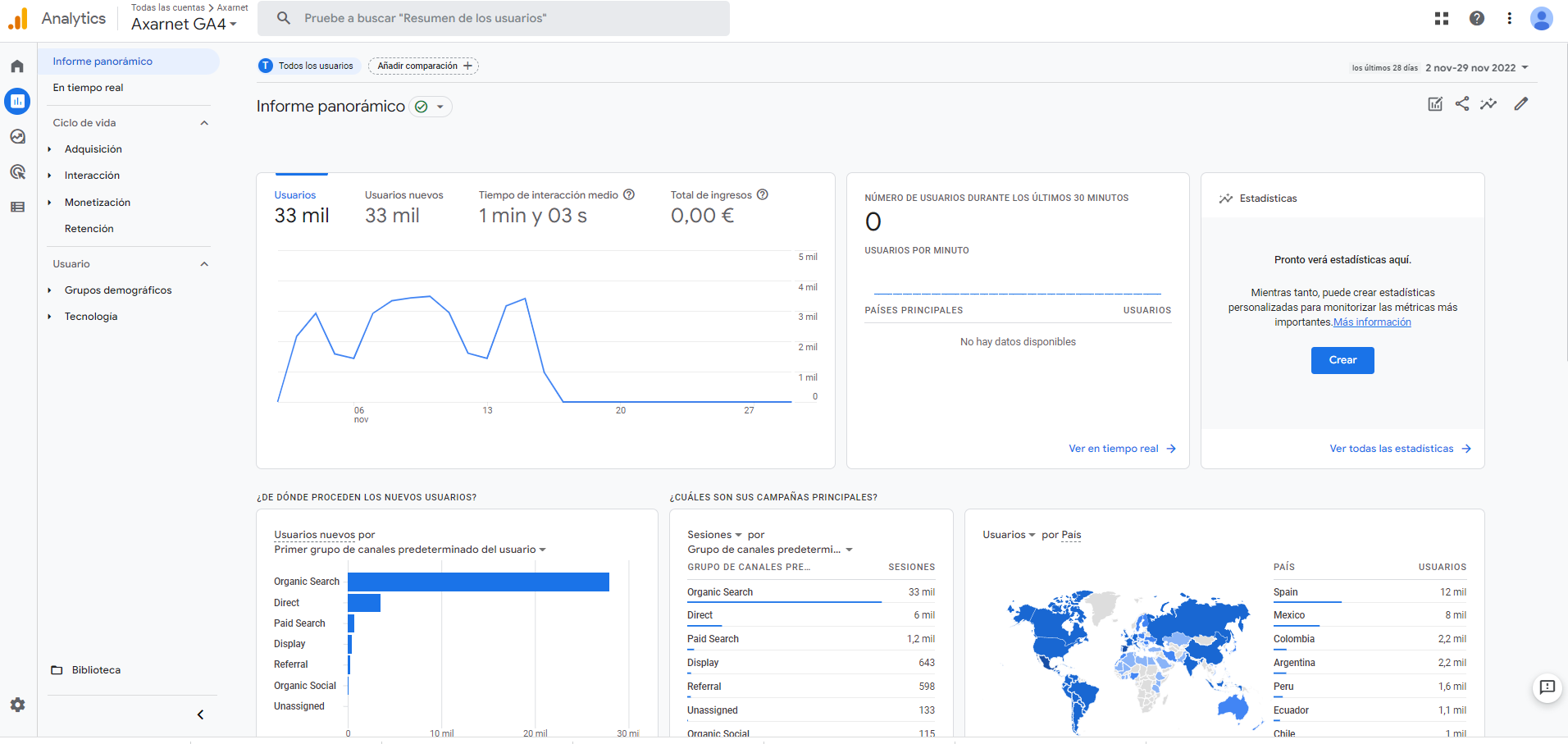Screen dimensions: 1568x744
Task: Share this report using the share icon
Action: click(1462, 103)
